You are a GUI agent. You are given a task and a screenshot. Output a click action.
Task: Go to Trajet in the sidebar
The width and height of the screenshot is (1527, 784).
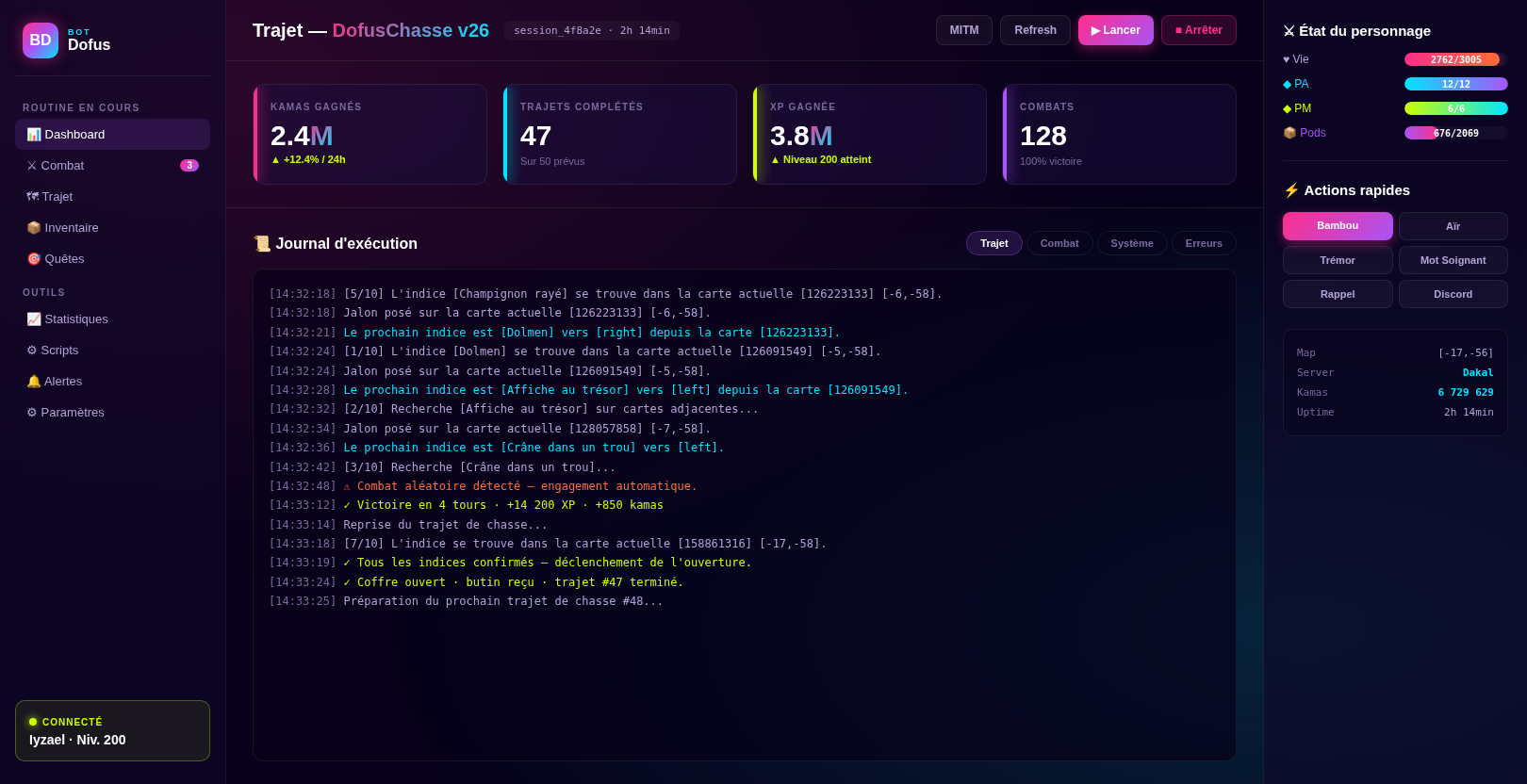112,196
